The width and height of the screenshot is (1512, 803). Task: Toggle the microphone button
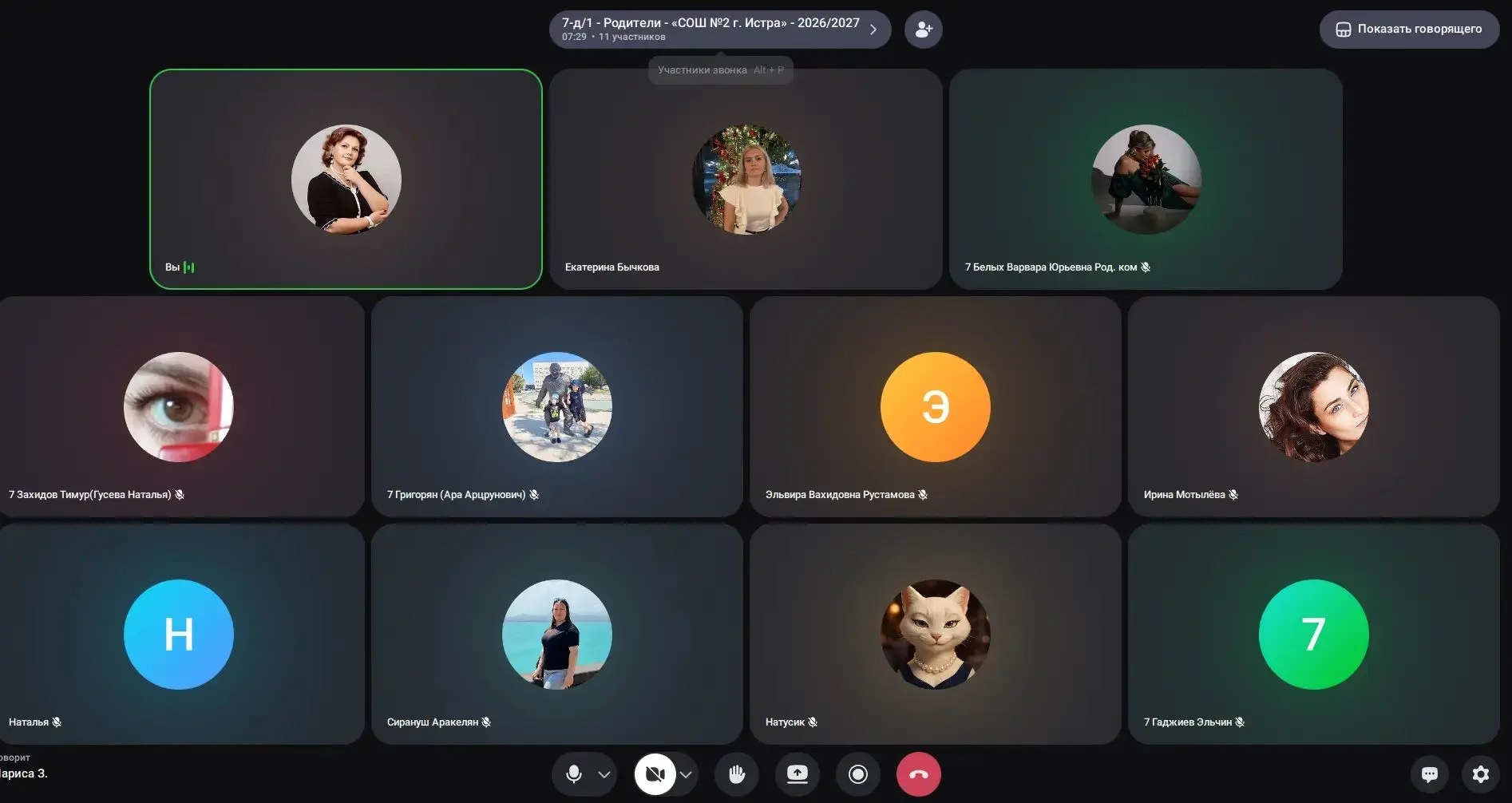click(x=573, y=774)
